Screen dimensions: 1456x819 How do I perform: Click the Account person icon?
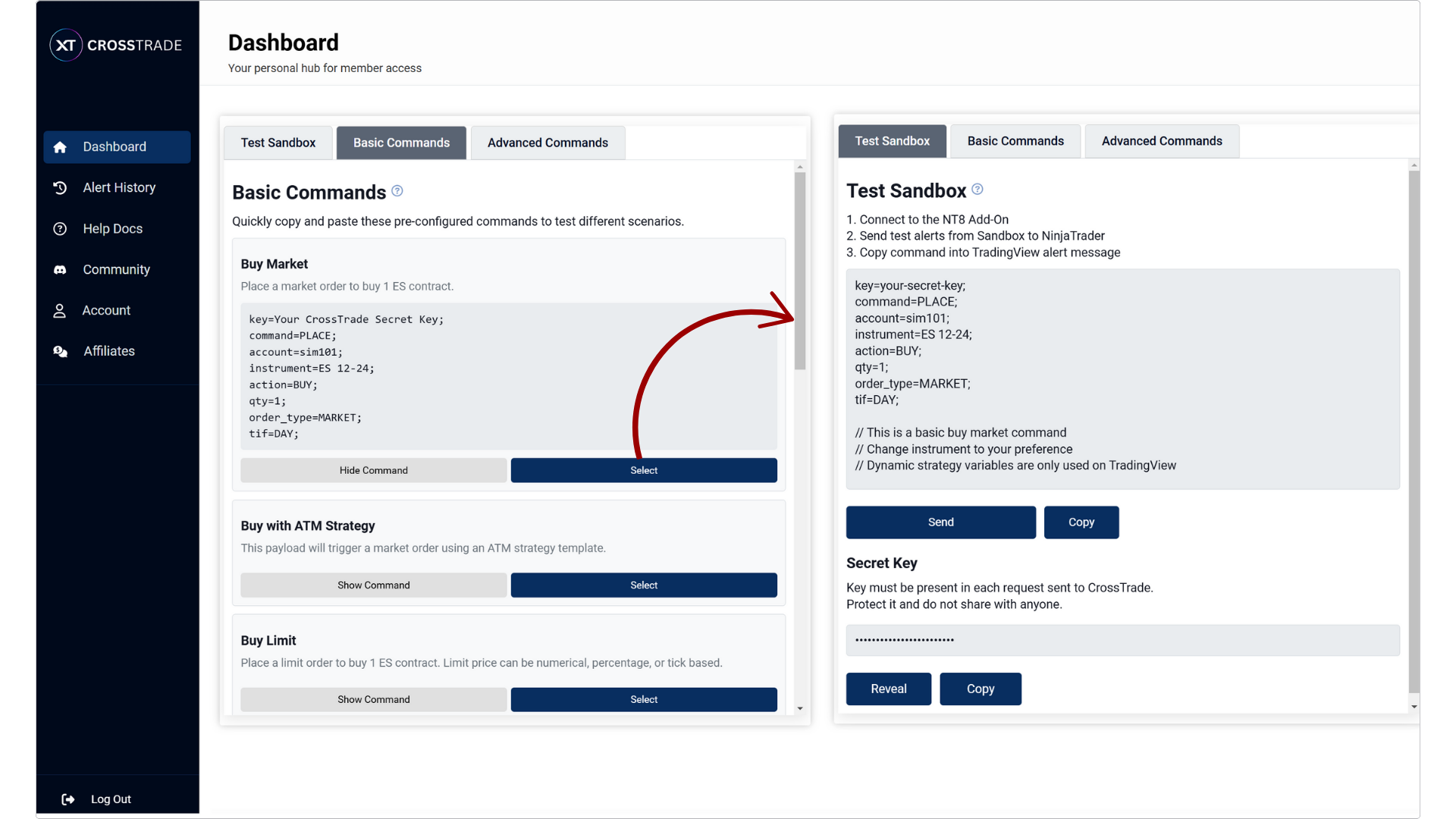[59, 310]
